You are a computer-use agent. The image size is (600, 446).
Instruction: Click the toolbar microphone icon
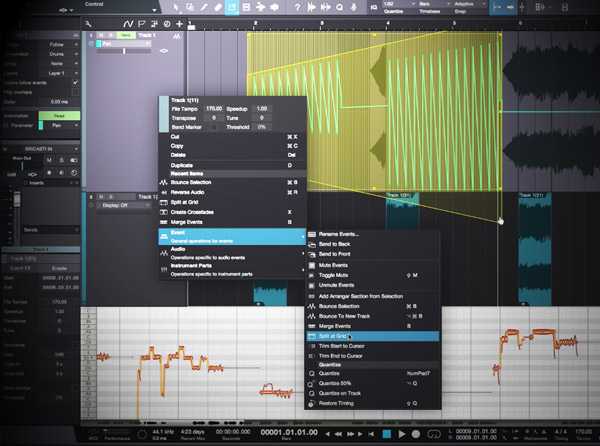[354, 7]
